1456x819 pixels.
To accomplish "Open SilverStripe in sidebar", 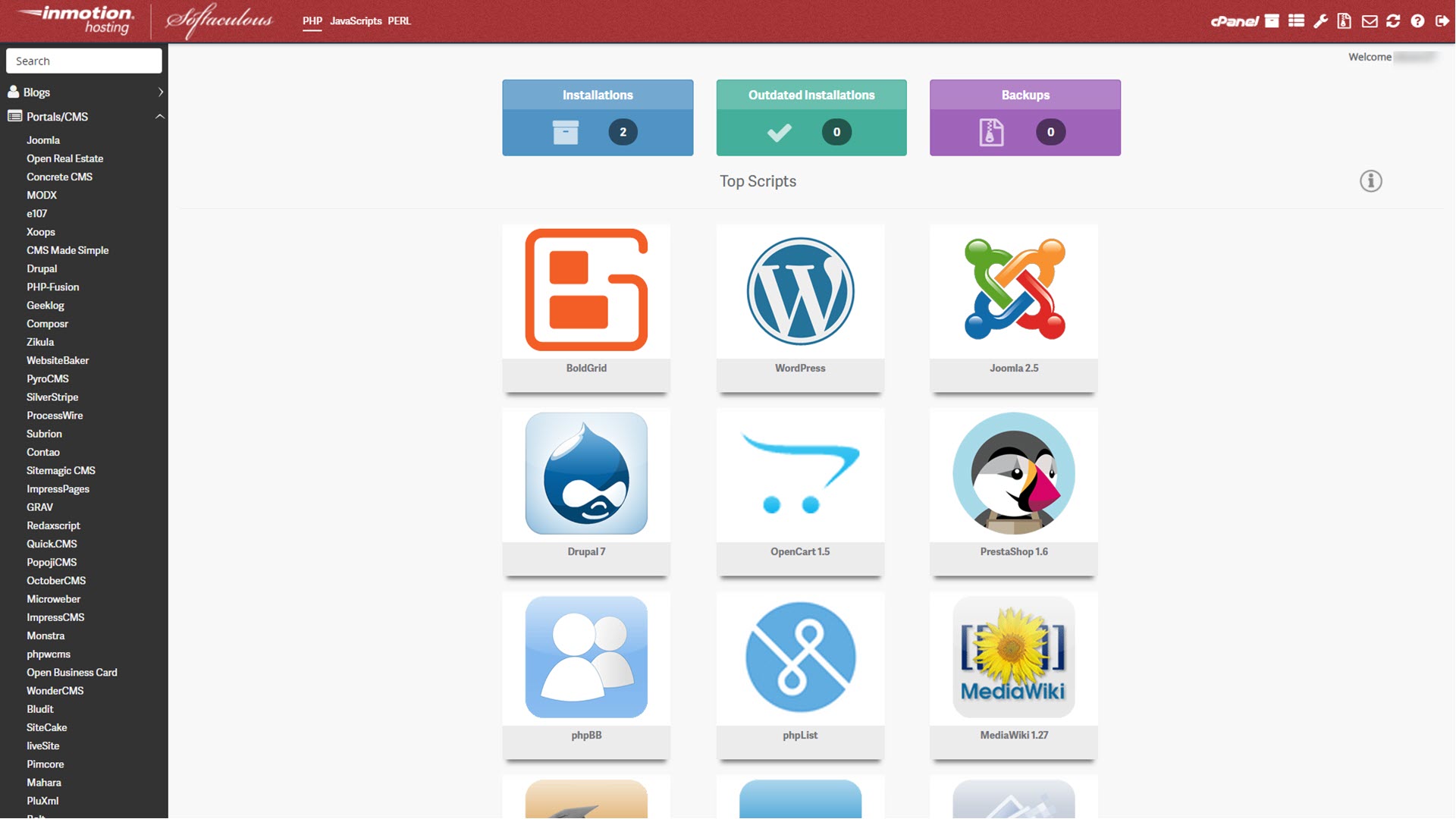I will pyautogui.click(x=52, y=397).
